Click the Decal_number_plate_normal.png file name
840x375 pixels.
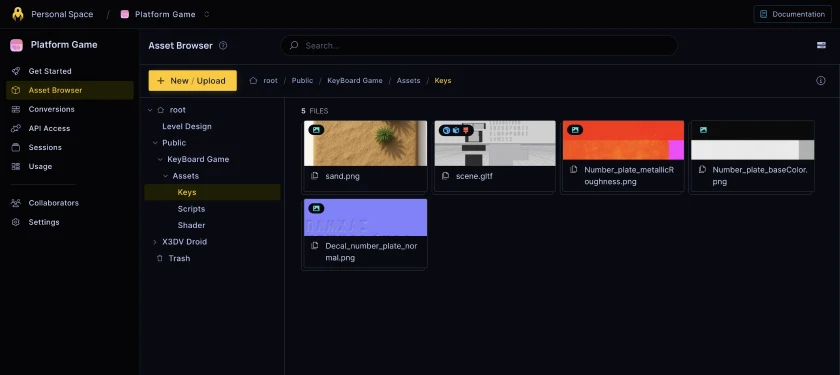coord(371,252)
